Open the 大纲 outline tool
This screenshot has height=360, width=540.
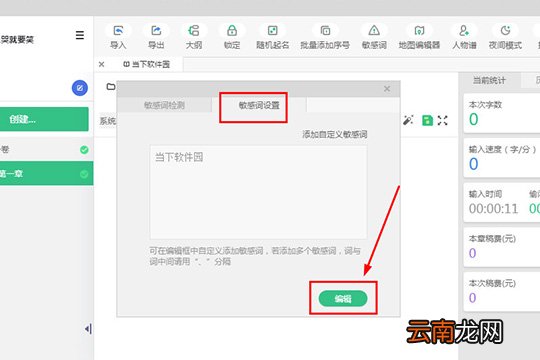pos(194,37)
